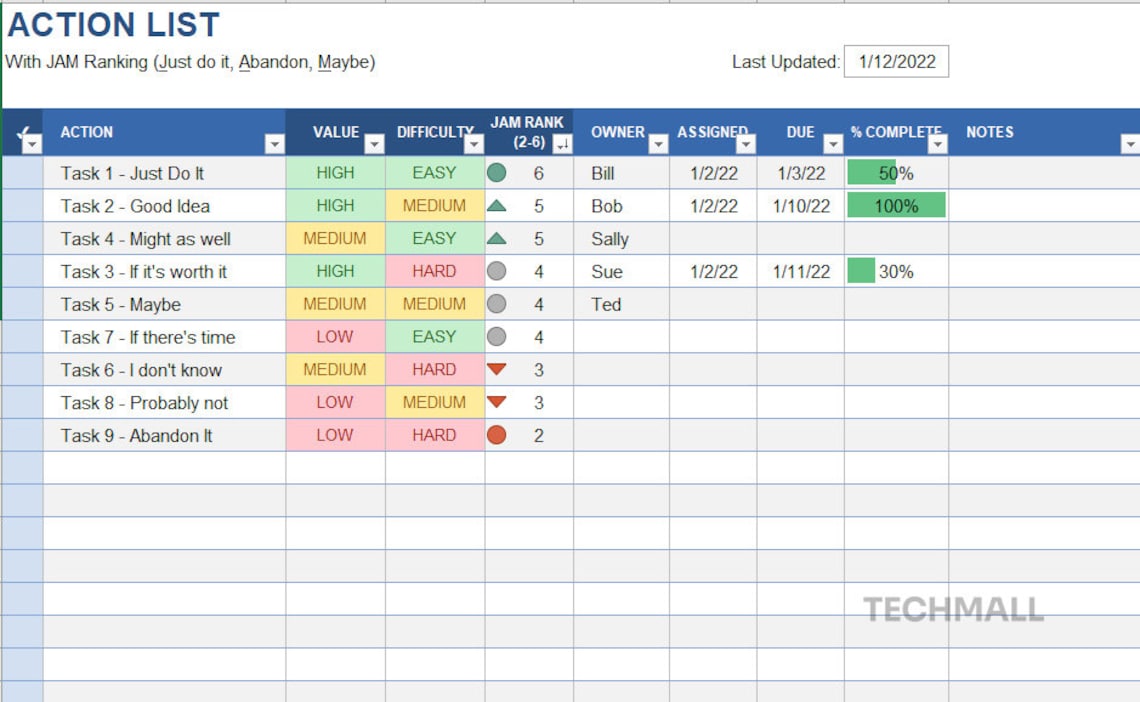1140x702 pixels.
Task: Select the 100% progress bar for Task 2
Action: tap(896, 206)
